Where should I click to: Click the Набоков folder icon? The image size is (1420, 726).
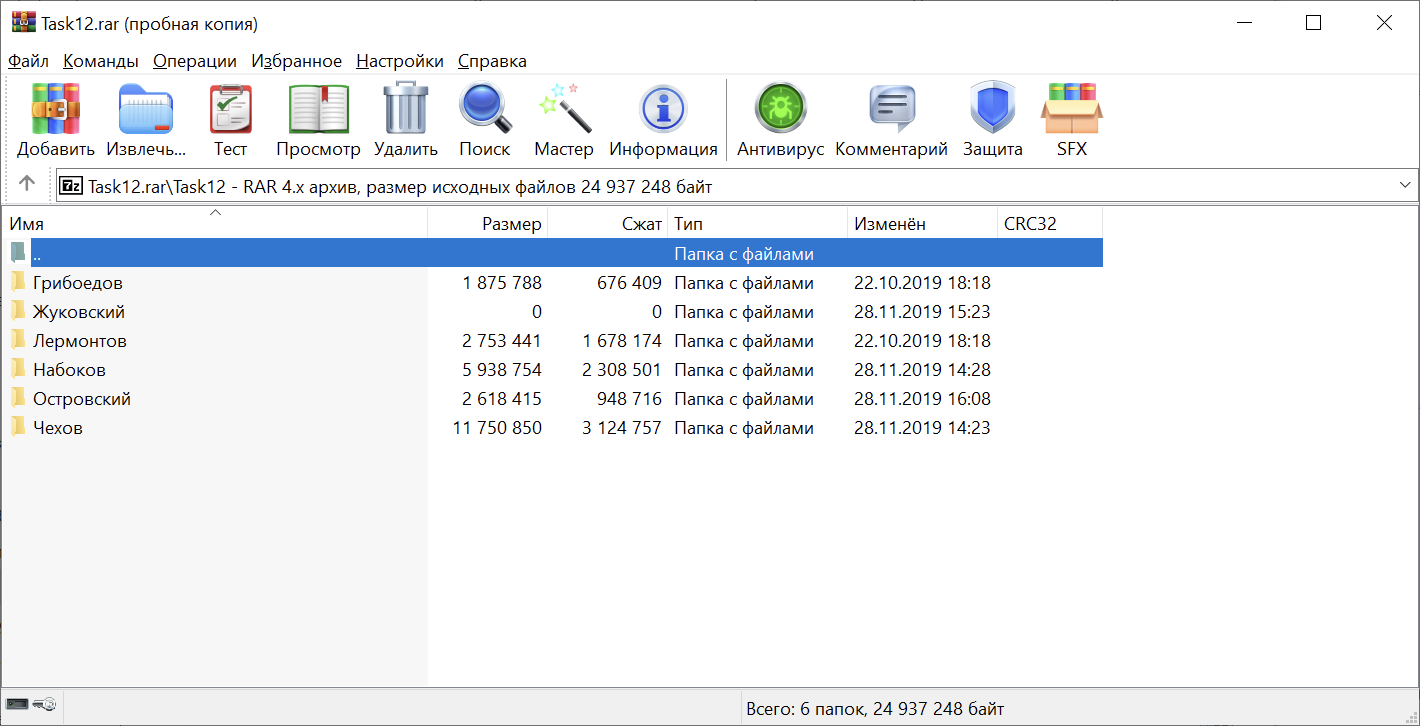point(18,369)
